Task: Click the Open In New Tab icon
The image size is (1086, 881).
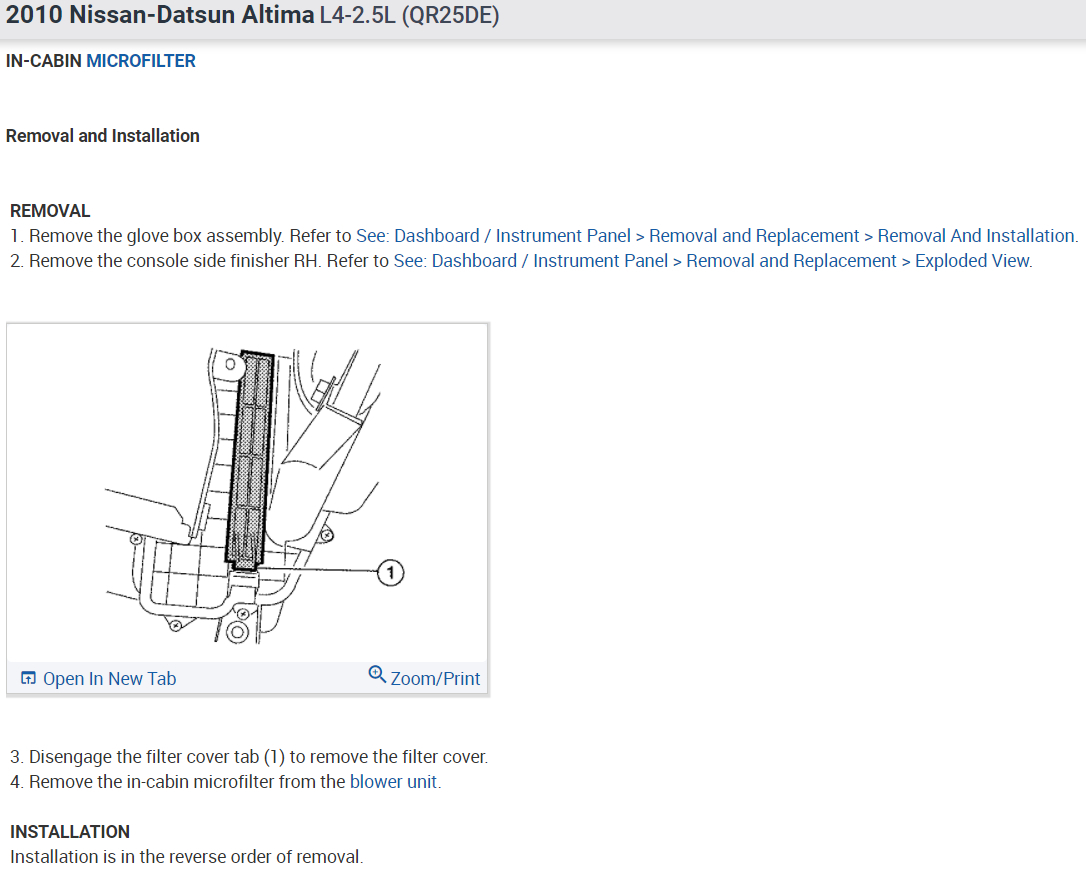Action: click(28, 678)
